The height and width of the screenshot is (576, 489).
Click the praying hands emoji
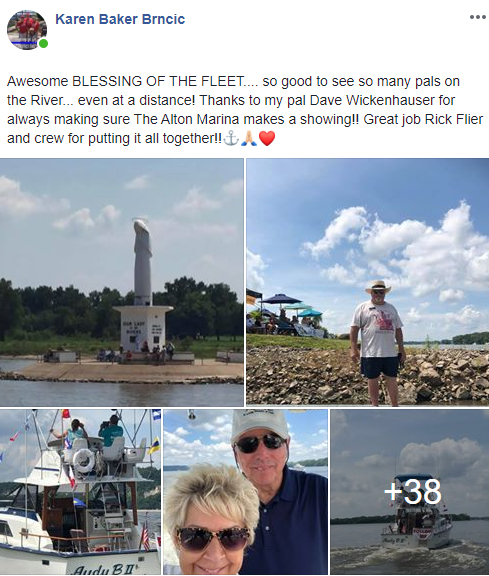249,138
